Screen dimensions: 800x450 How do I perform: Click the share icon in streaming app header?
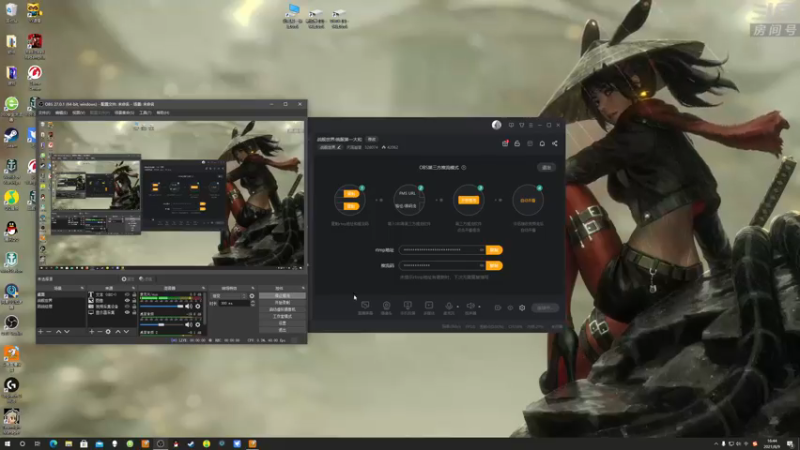pyautogui.click(x=555, y=144)
